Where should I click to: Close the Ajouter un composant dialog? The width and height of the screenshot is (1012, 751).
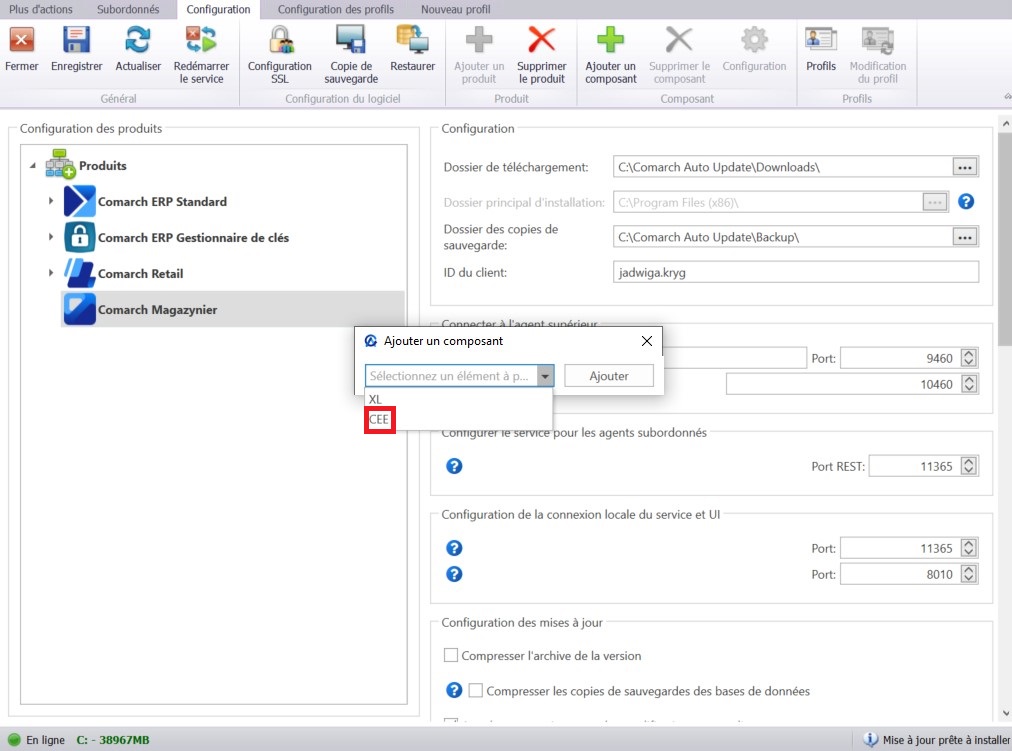click(647, 341)
